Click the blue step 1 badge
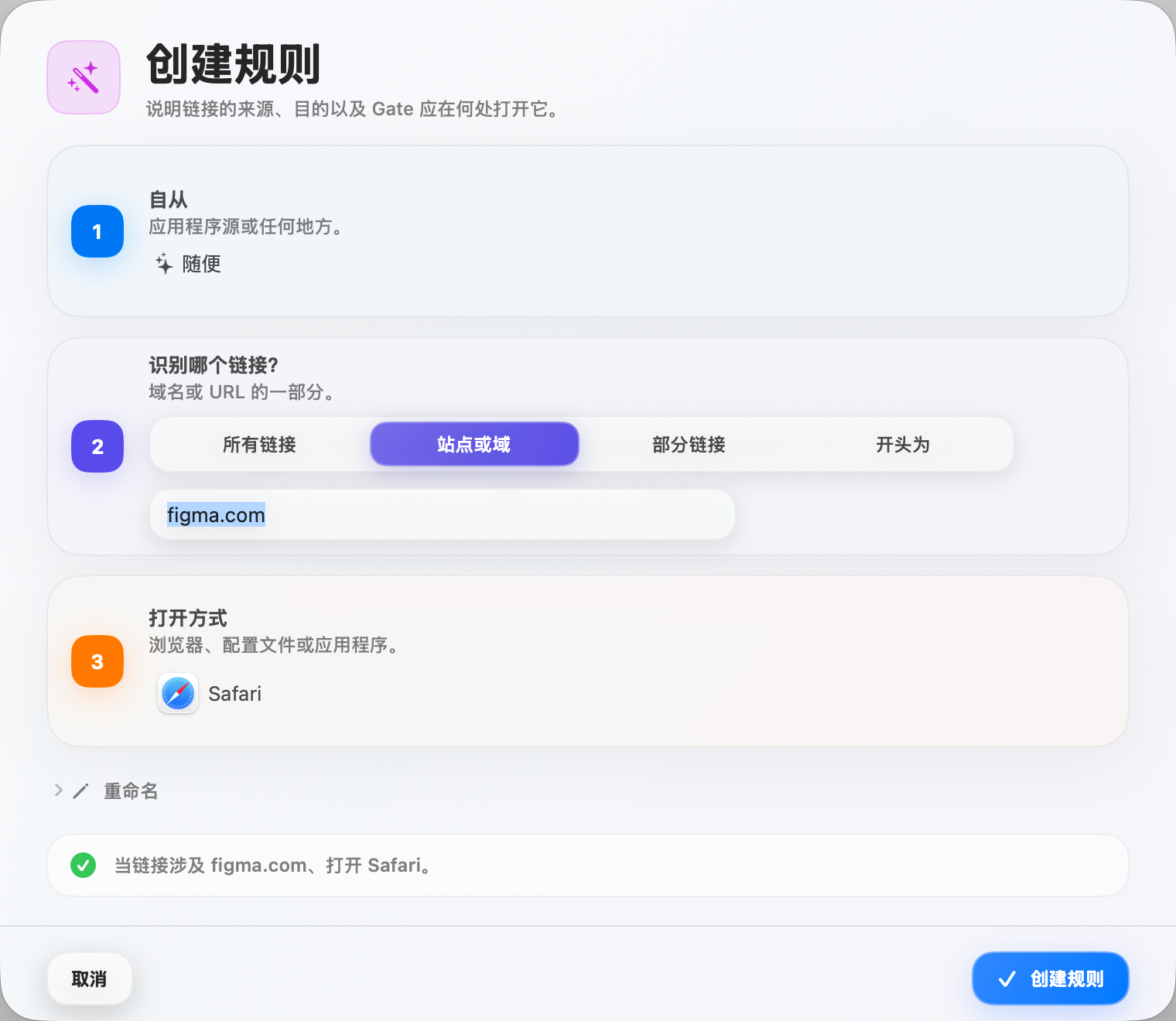Image resolution: width=1176 pixels, height=1021 pixels. click(97, 231)
